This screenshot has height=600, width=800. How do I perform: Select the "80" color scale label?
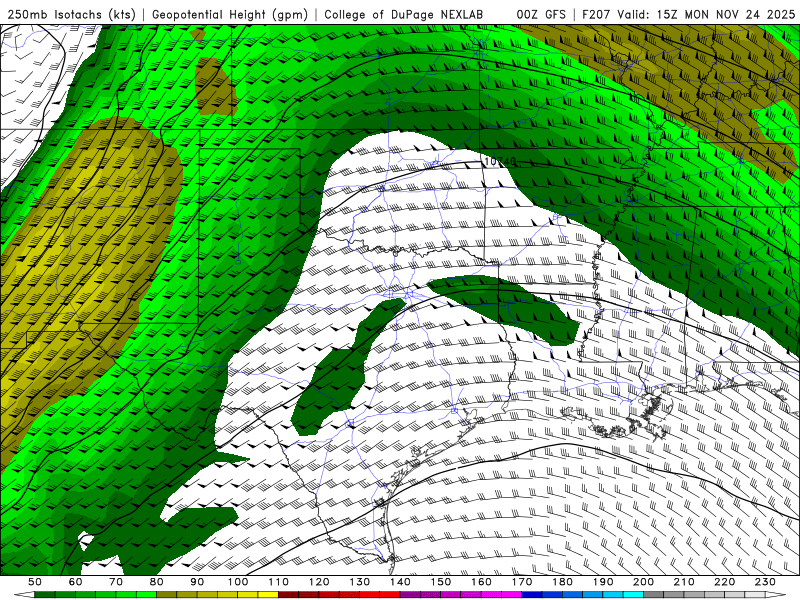point(157,582)
